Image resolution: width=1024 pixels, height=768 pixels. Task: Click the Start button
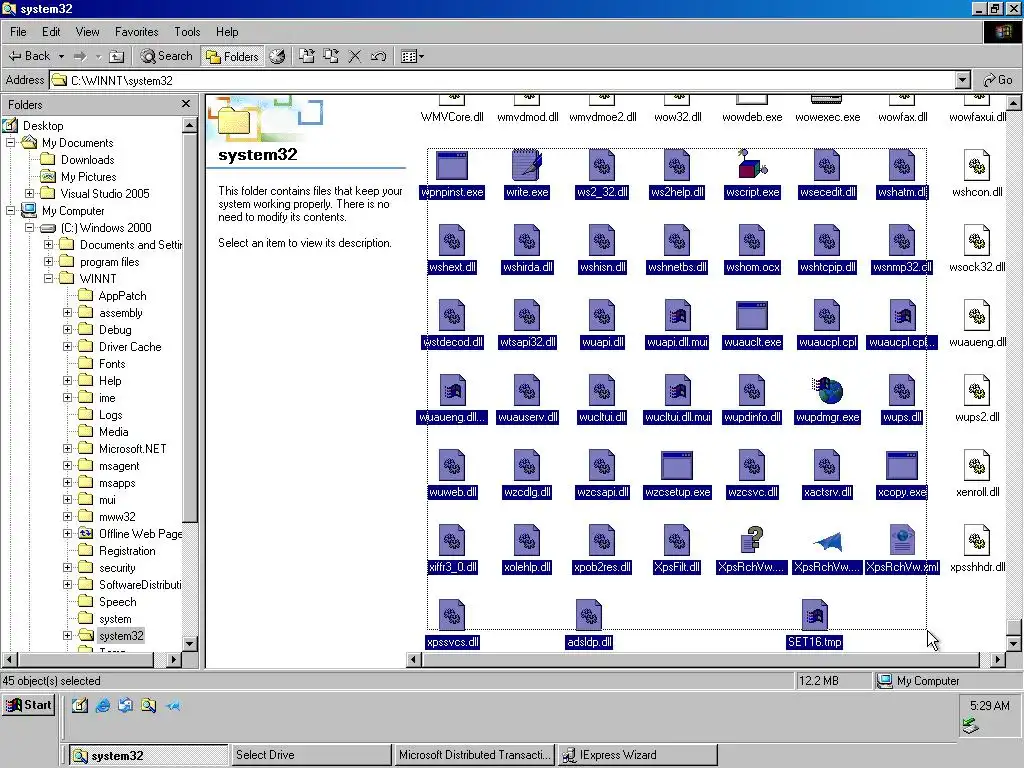tap(29, 705)
